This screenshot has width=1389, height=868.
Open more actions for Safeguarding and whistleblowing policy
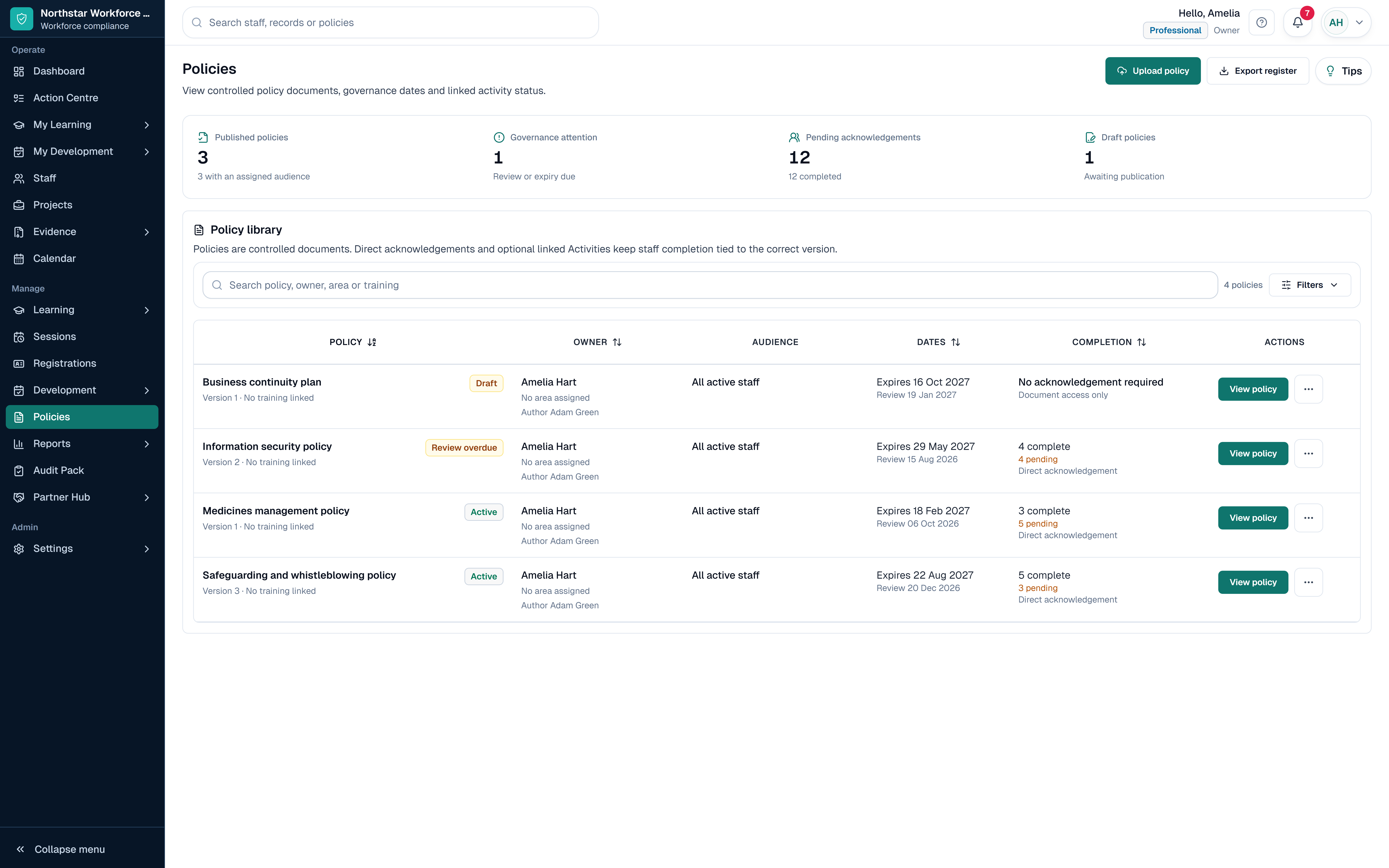[1309, 582]
